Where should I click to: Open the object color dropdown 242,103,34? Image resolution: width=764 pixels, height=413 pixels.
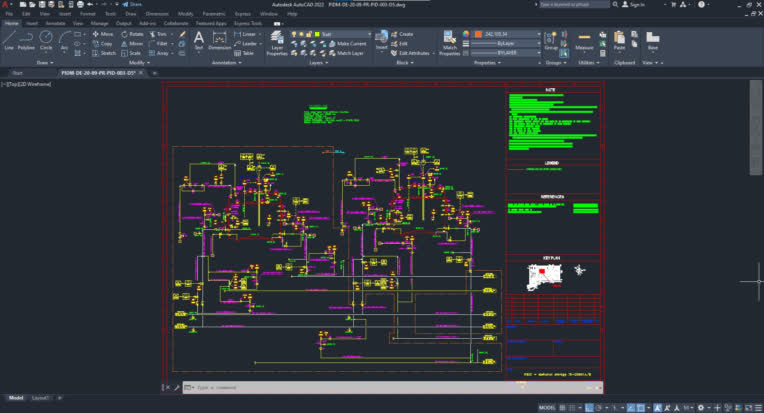(x=507, y=34)
